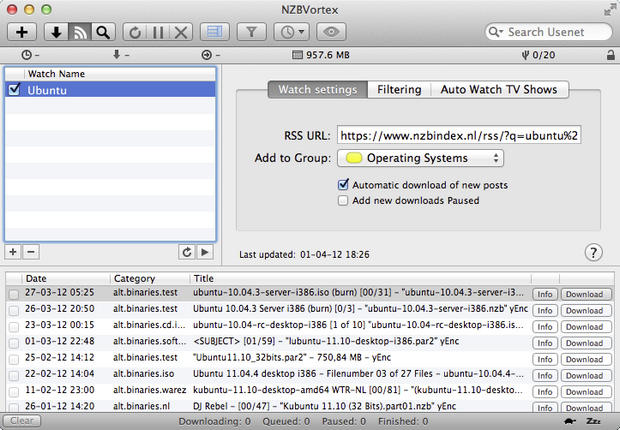Click the alt.binaries.warez category cell

tap(149, 390)
